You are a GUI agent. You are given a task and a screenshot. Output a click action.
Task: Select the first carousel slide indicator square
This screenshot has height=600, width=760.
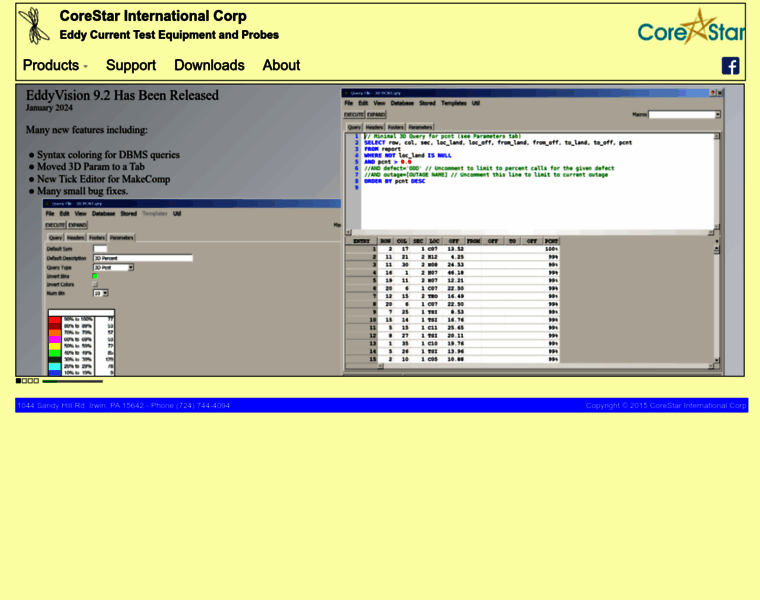point(18,381)
